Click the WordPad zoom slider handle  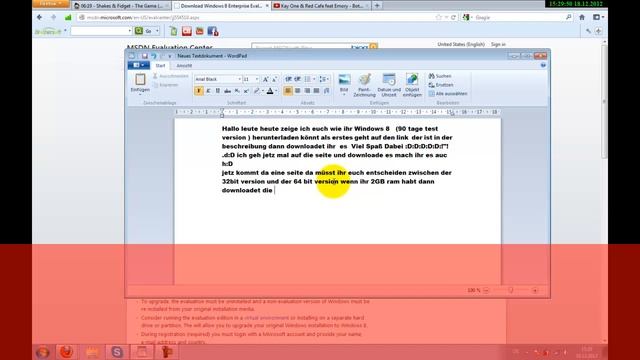pos(511,290)
